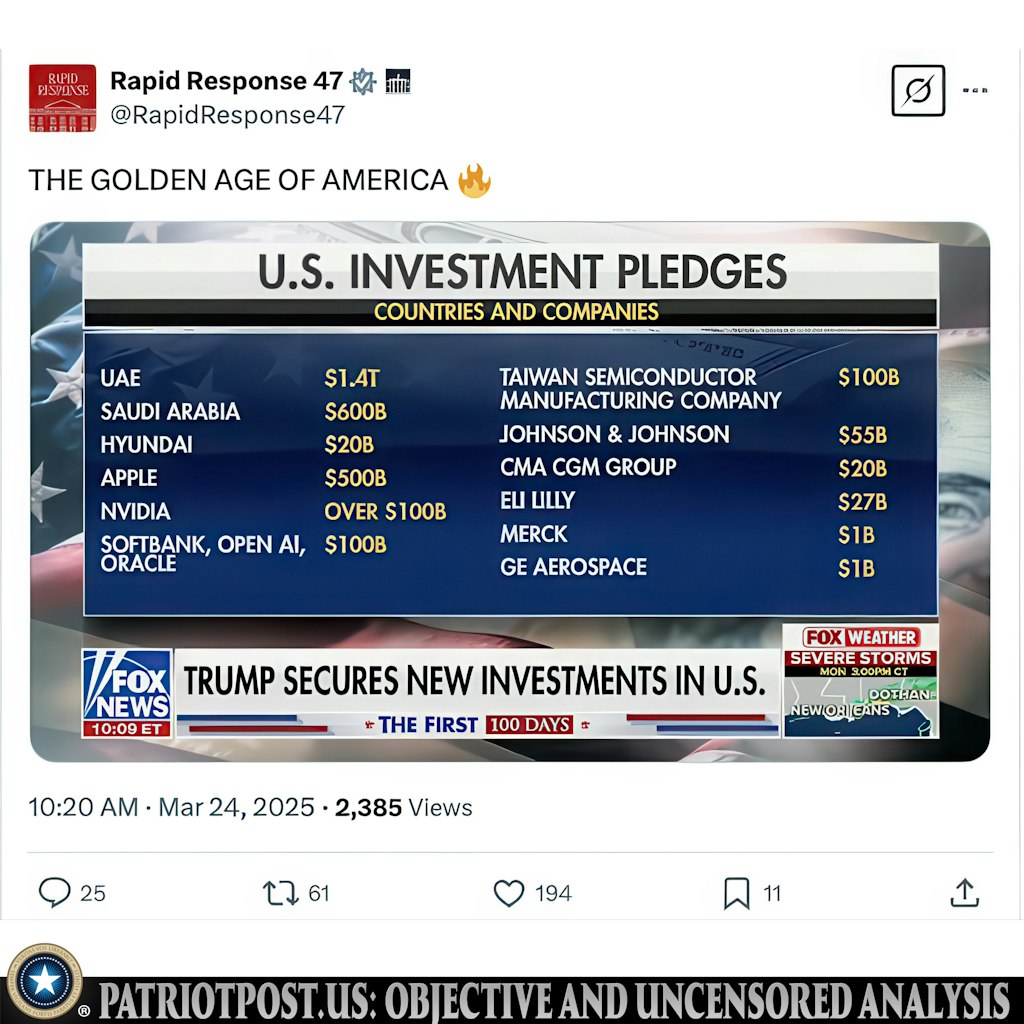Viewport: 1024px width, 1024px height.
Task: Click the @RapidResponse47 handle
Action: tap(227, 115)
